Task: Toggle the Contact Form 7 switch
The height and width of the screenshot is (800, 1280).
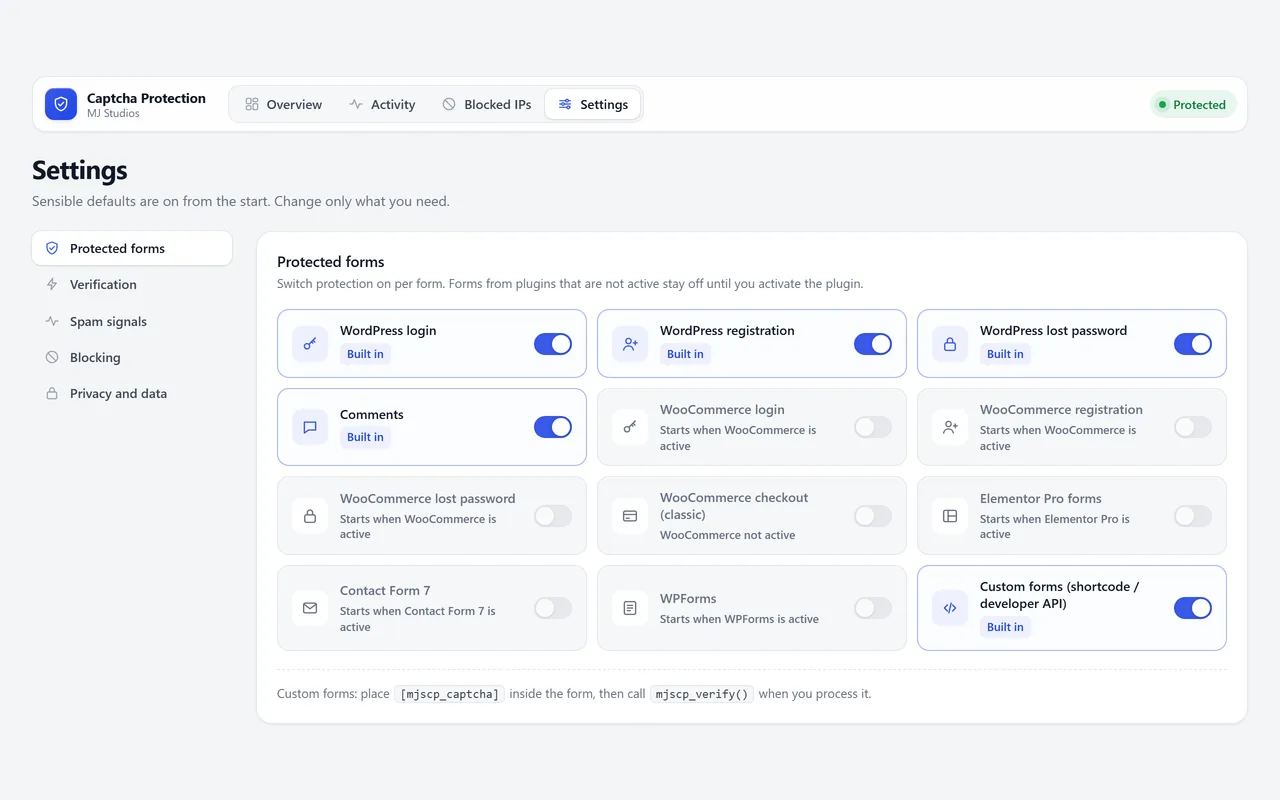Action: [553, 608]
